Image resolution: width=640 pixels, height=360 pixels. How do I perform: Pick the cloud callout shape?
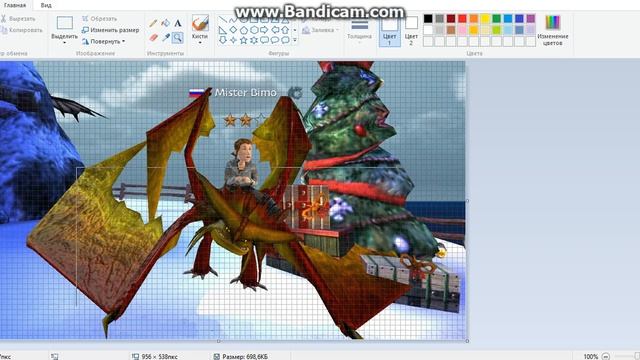[285, 40]
